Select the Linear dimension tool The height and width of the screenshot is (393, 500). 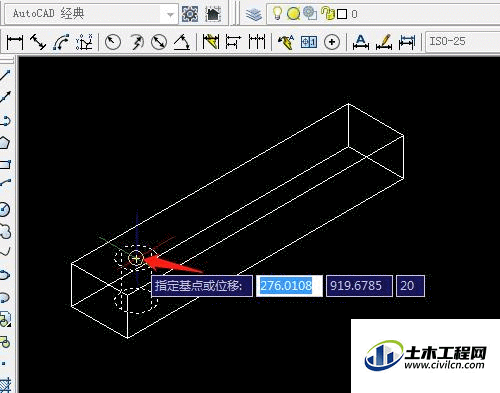click(15, 42)
